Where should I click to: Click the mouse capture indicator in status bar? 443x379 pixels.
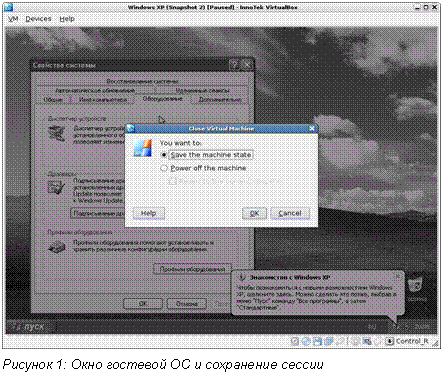pos(377,341)
